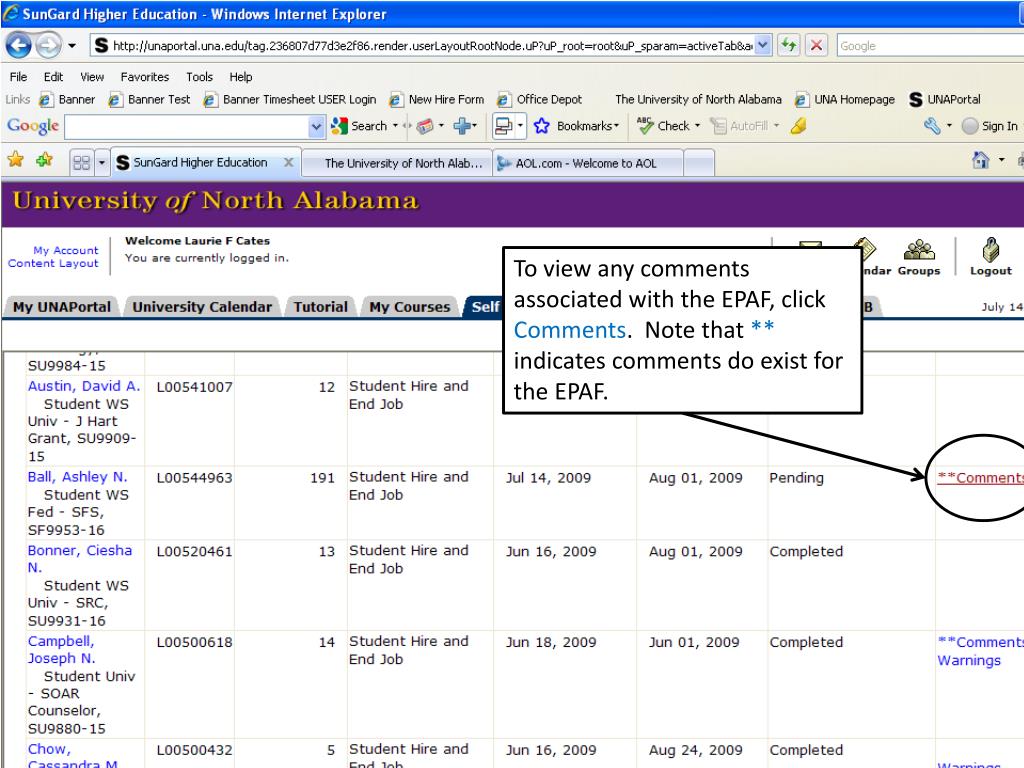Select the My UNAPortal portal tab
This screenshot has height=768, width=1024.
pos(62,307)
